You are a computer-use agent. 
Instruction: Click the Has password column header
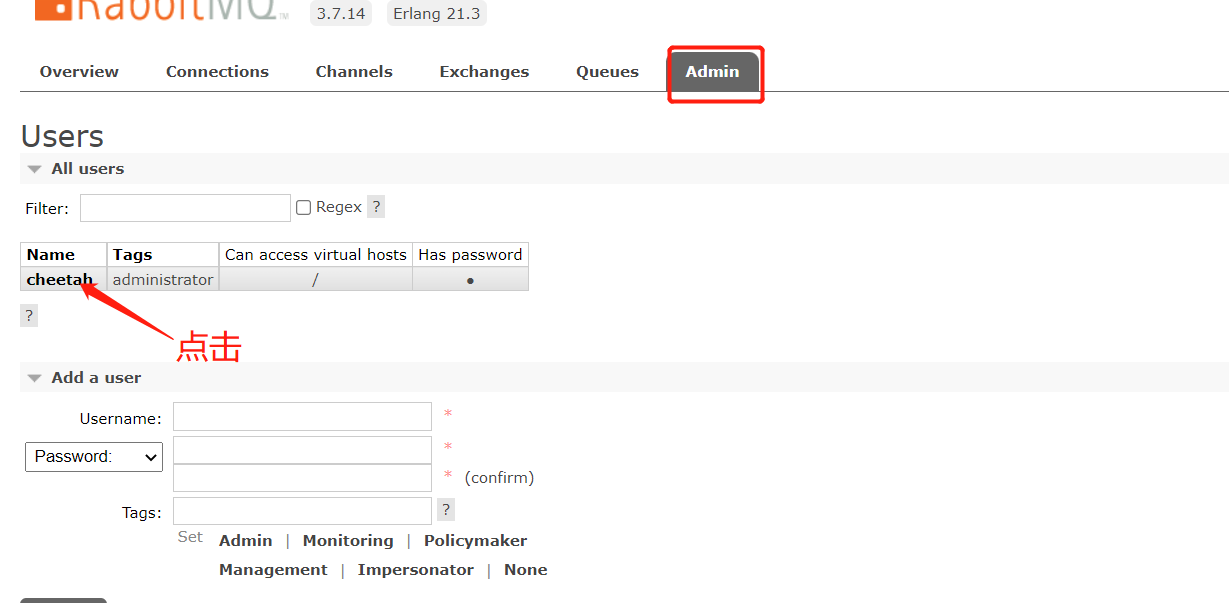(x=470, y=255)
